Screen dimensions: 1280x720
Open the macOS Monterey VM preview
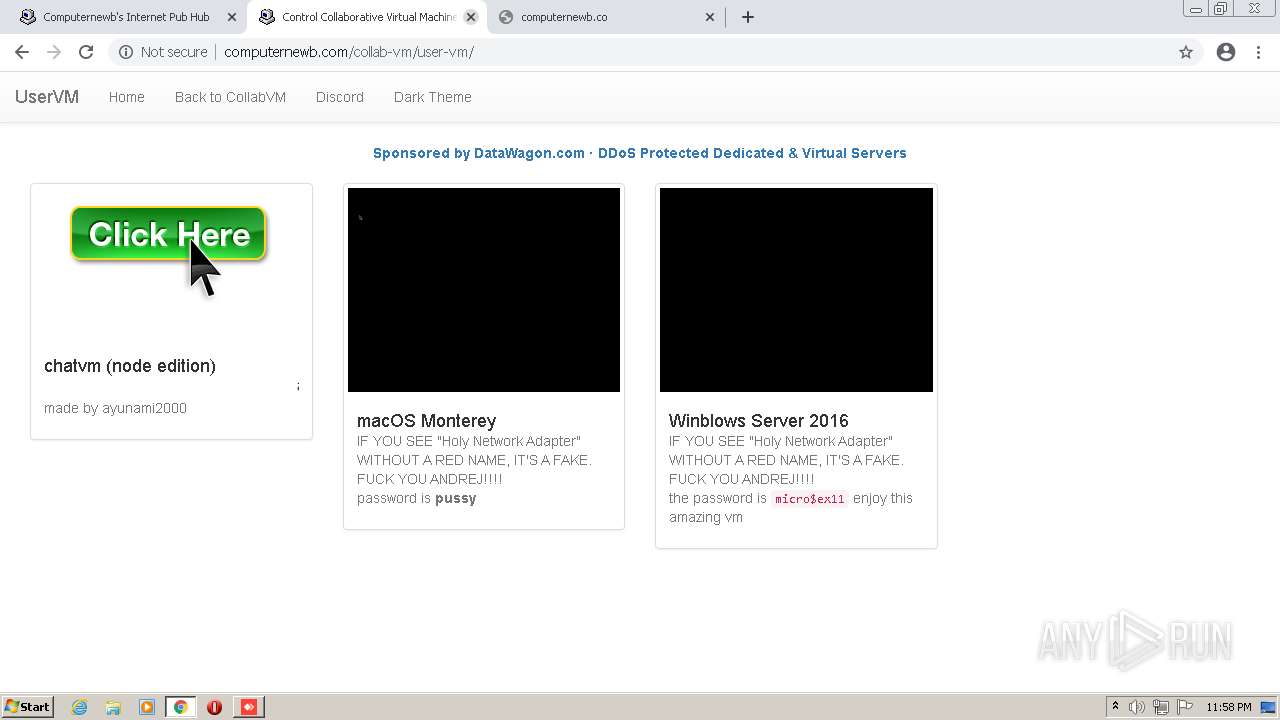coord(484,290)
